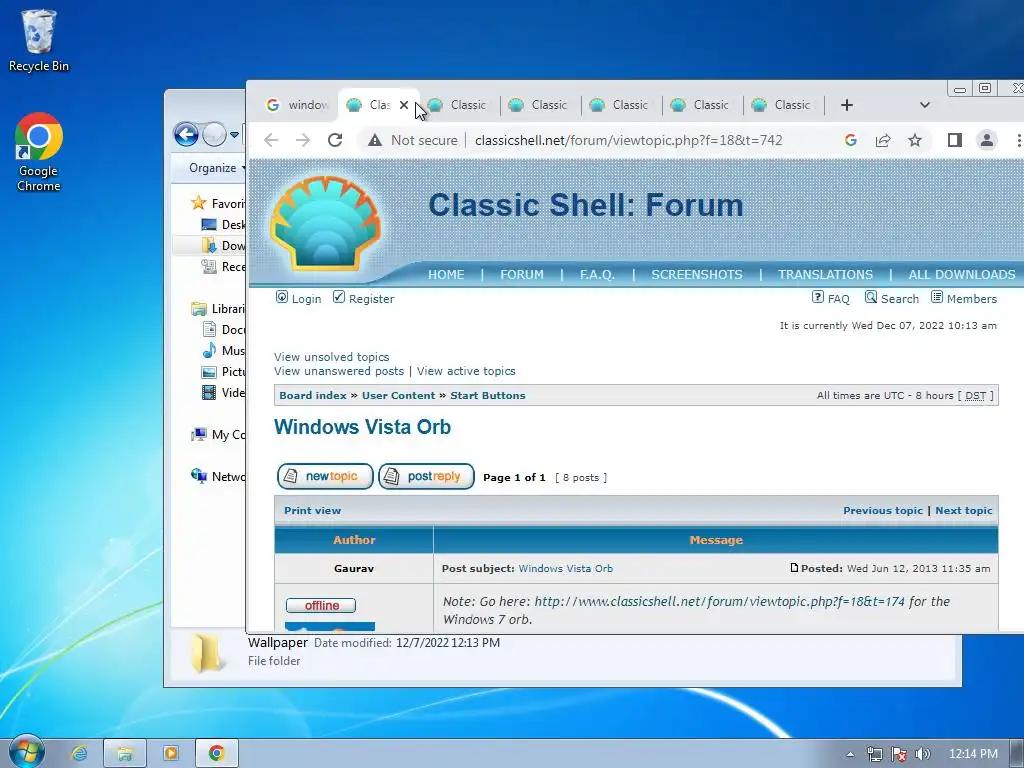Switch to the second Classic tab

click(x=460, y=104)
